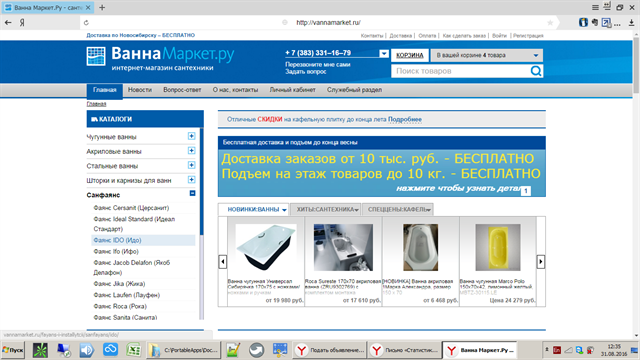Click the Перезвоните мне сами link
The width and height of the screenshot is (640, 360).
[x=318, y=64]
